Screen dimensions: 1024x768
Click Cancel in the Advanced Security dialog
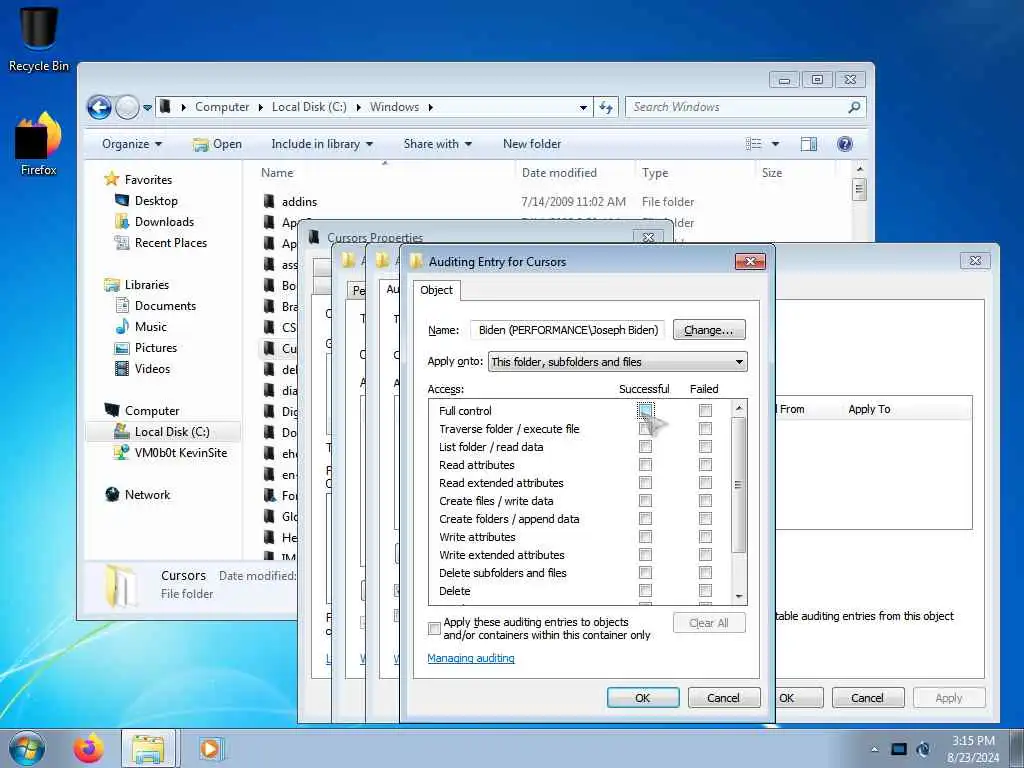[x=867, y=697]
